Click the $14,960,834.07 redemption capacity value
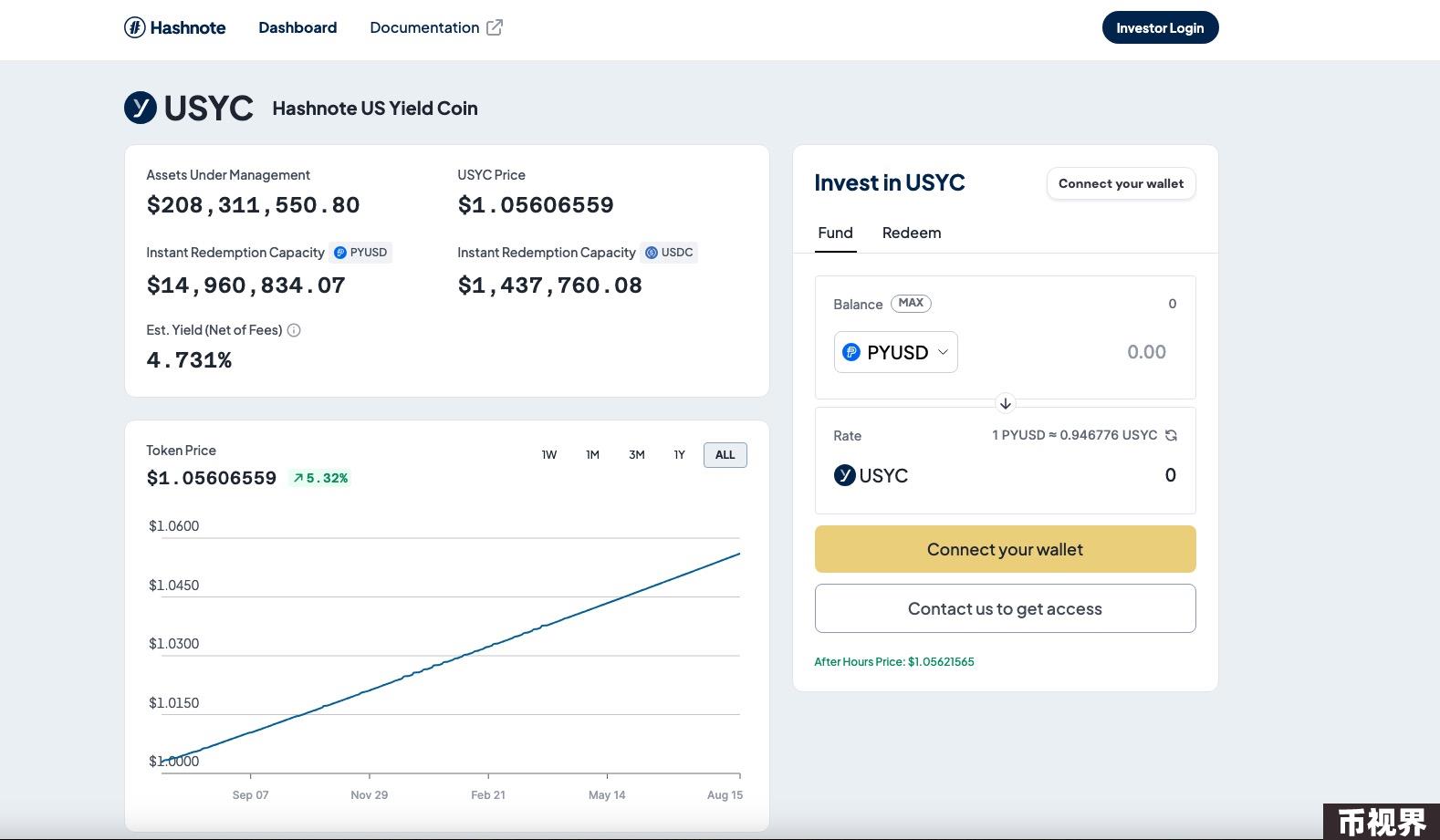Viewport: 1440px width, 840px height. (x=245, y=285)
